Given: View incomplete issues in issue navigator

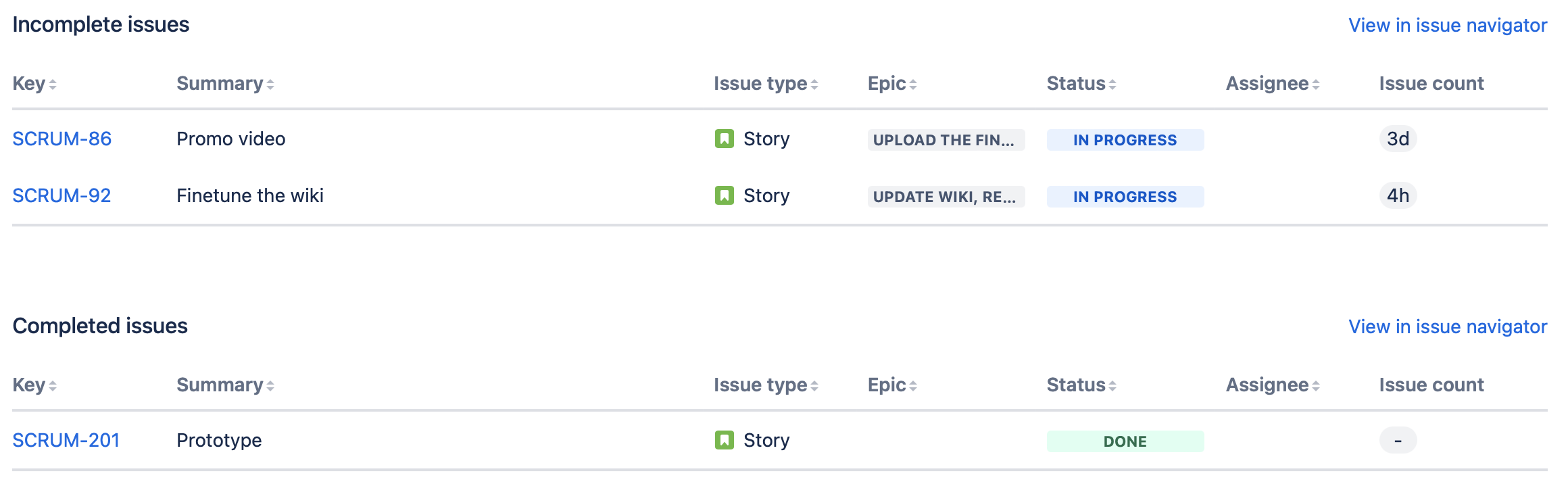Looking at the screenshot, I should click(1448, 26).
